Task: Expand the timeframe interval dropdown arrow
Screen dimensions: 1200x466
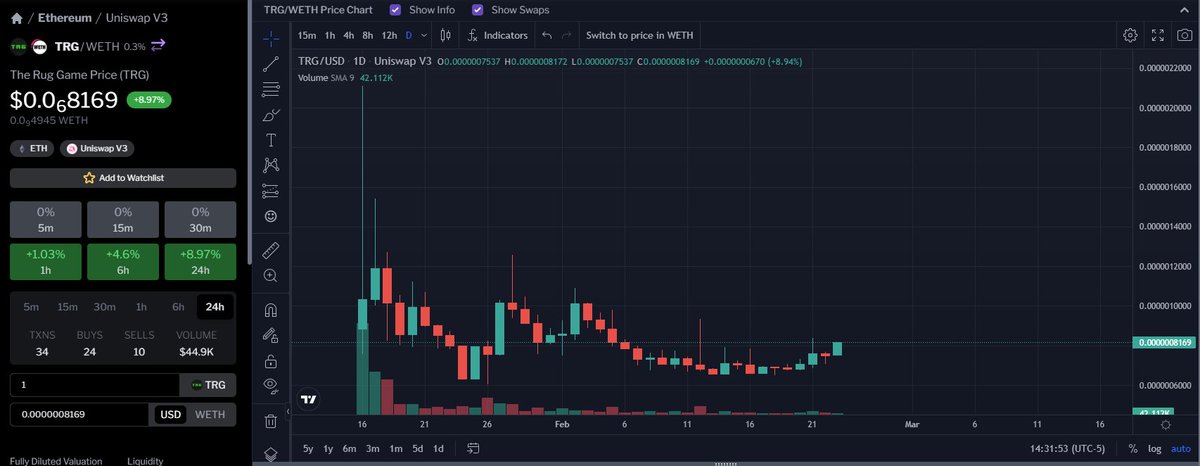Action: tap(426, 35)
